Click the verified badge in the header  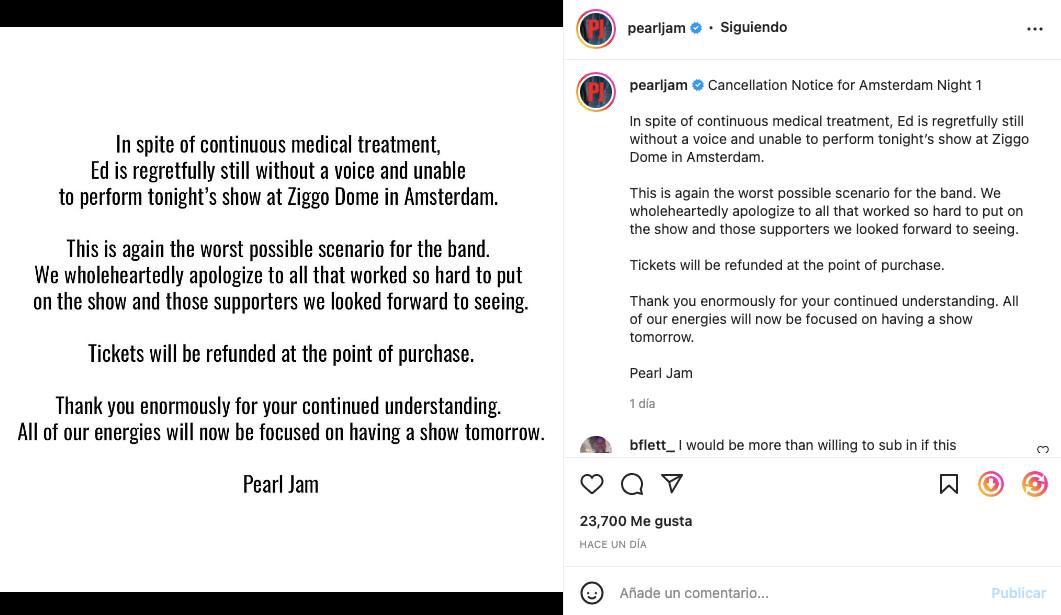coord(696,28)
